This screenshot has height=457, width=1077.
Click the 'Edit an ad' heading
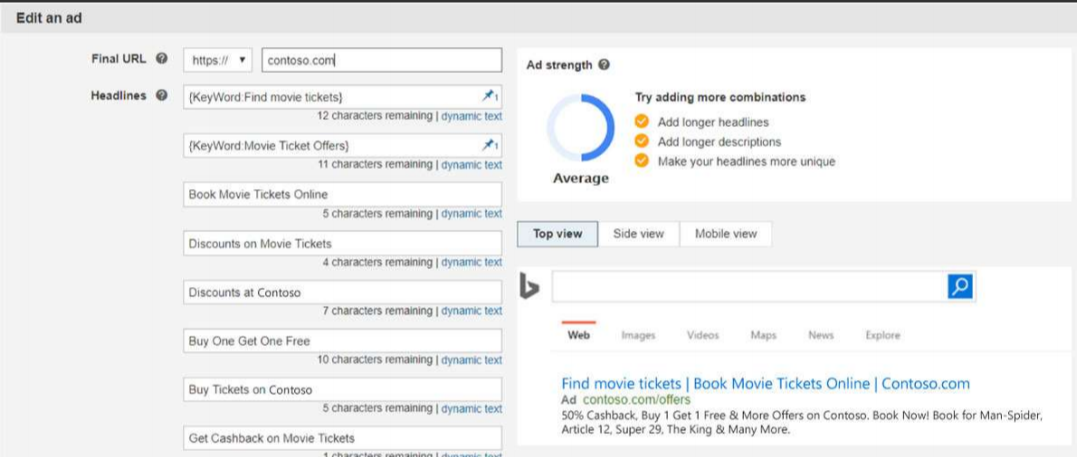click(x=49, y=19)
